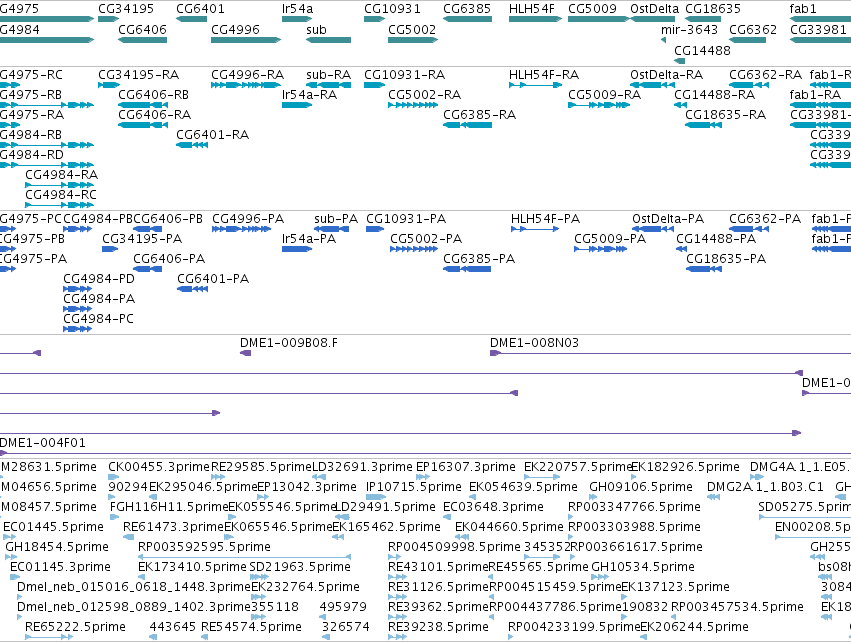
Task: Click the OstDelta-PA protein
Action: pyautogui.click(x=653, y=229)
